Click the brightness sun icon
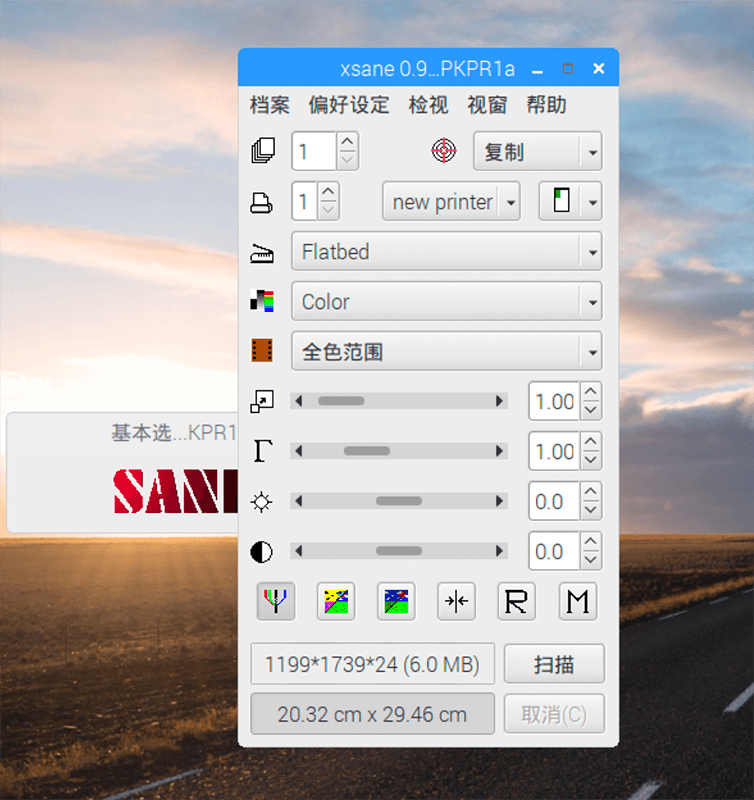Viewport: 754px width, 800px height. pyautogui.click(x=262, y=502)
